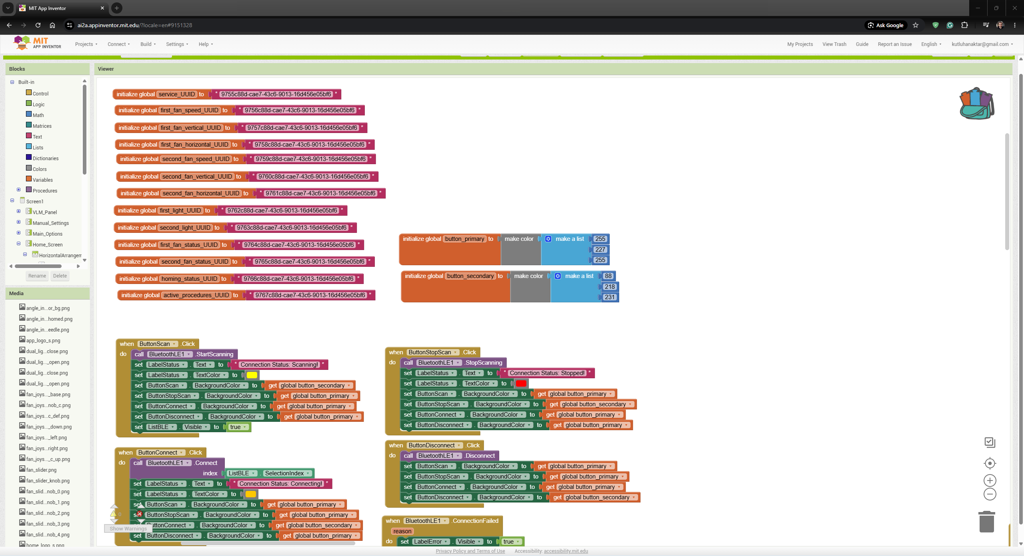Click the Delete button in Blocks panel
1024x556 pixels.
pyautogui.click(x=59, y=276)
